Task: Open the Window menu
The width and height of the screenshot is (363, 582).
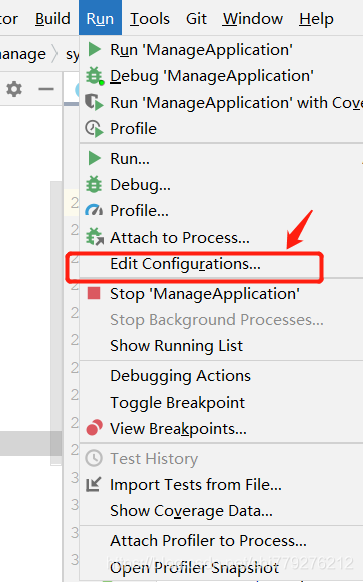Action: coord(253,19)
